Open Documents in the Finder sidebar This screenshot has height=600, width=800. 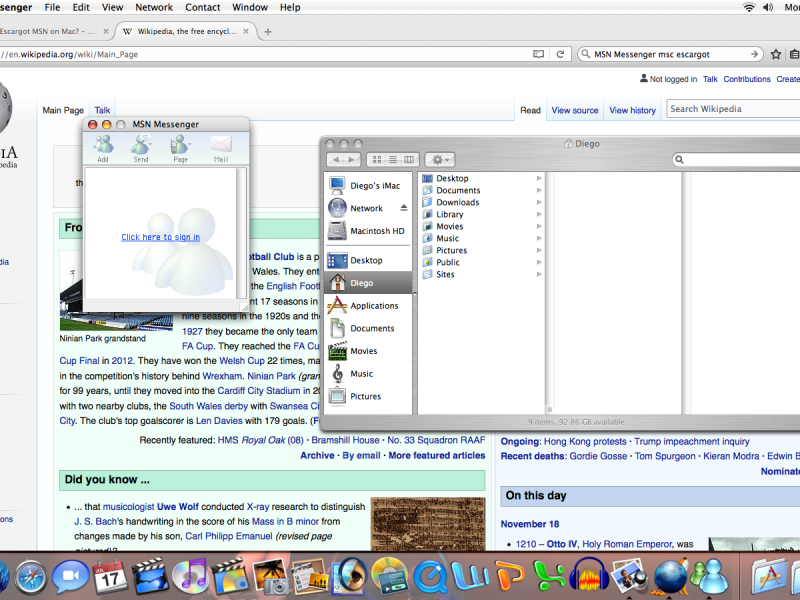pos(368,328)
